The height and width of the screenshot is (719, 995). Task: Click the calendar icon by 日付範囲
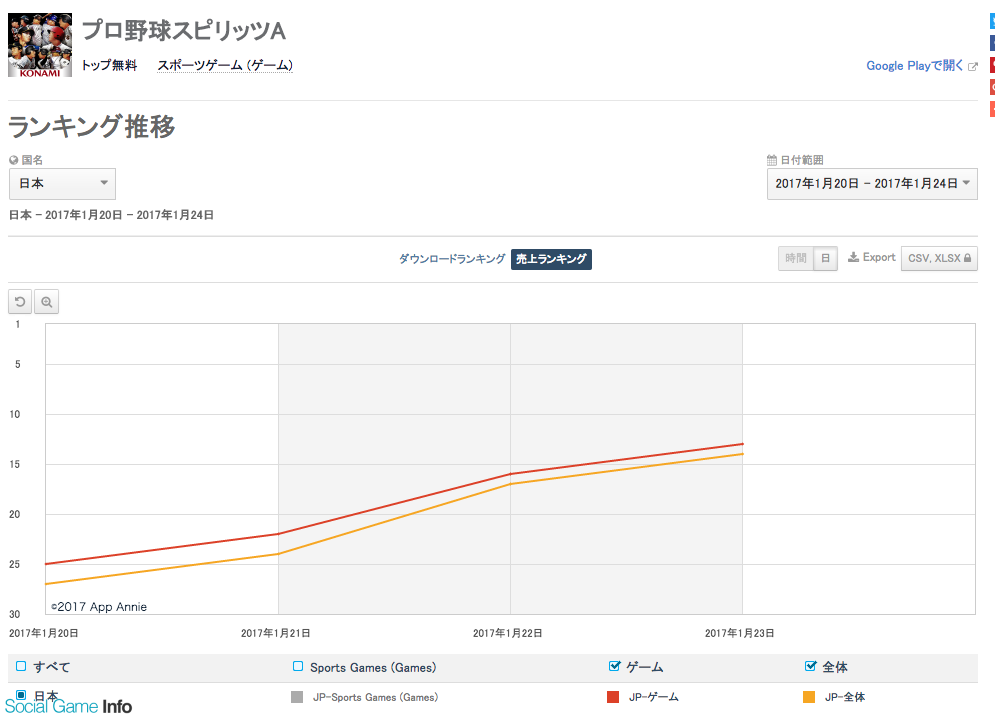coord(772,160)
